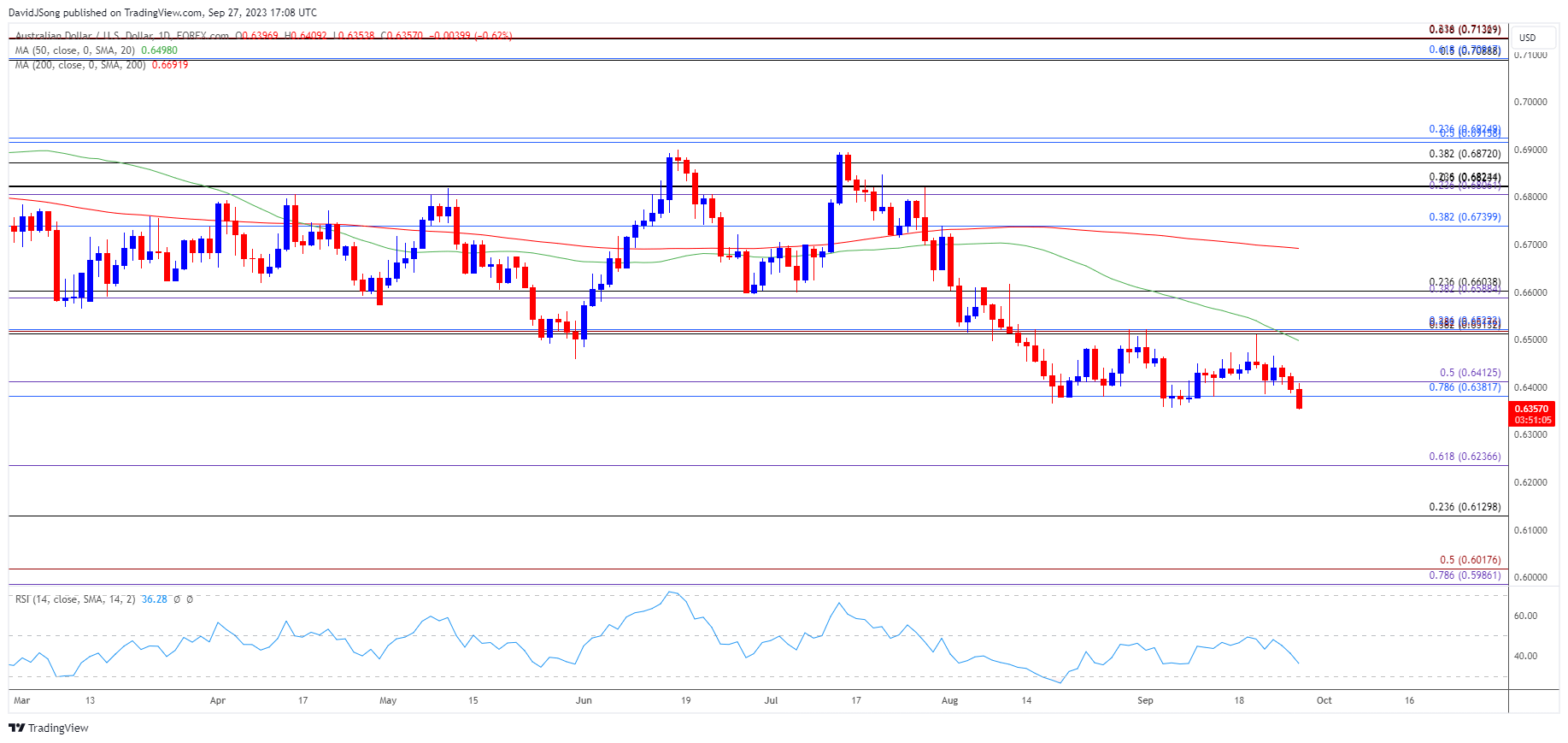Viewport: 1568px width, 743px height.
Task: Select the Fibonacci label 0.5 (0.64125)
Action: pyautogui.click(x=1470, y=373)
